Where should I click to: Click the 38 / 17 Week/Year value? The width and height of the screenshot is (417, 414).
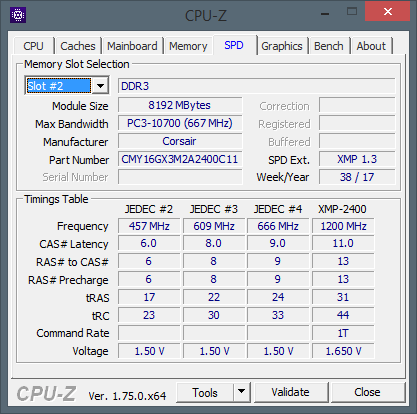click(x=357, y=177)
